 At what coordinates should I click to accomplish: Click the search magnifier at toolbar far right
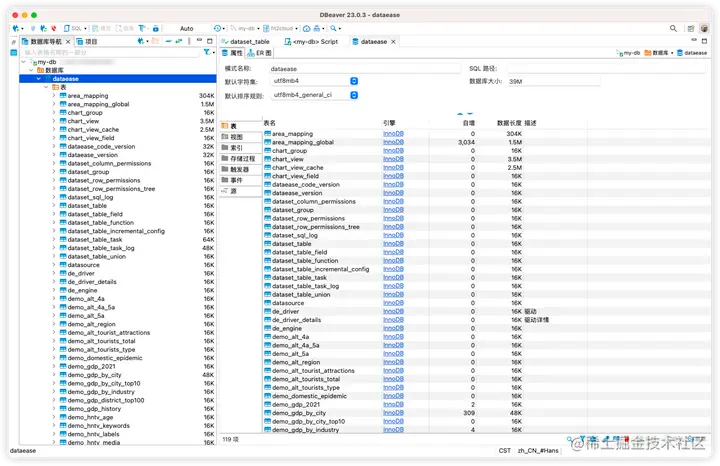pyautogui.click(x=673, y=28)
